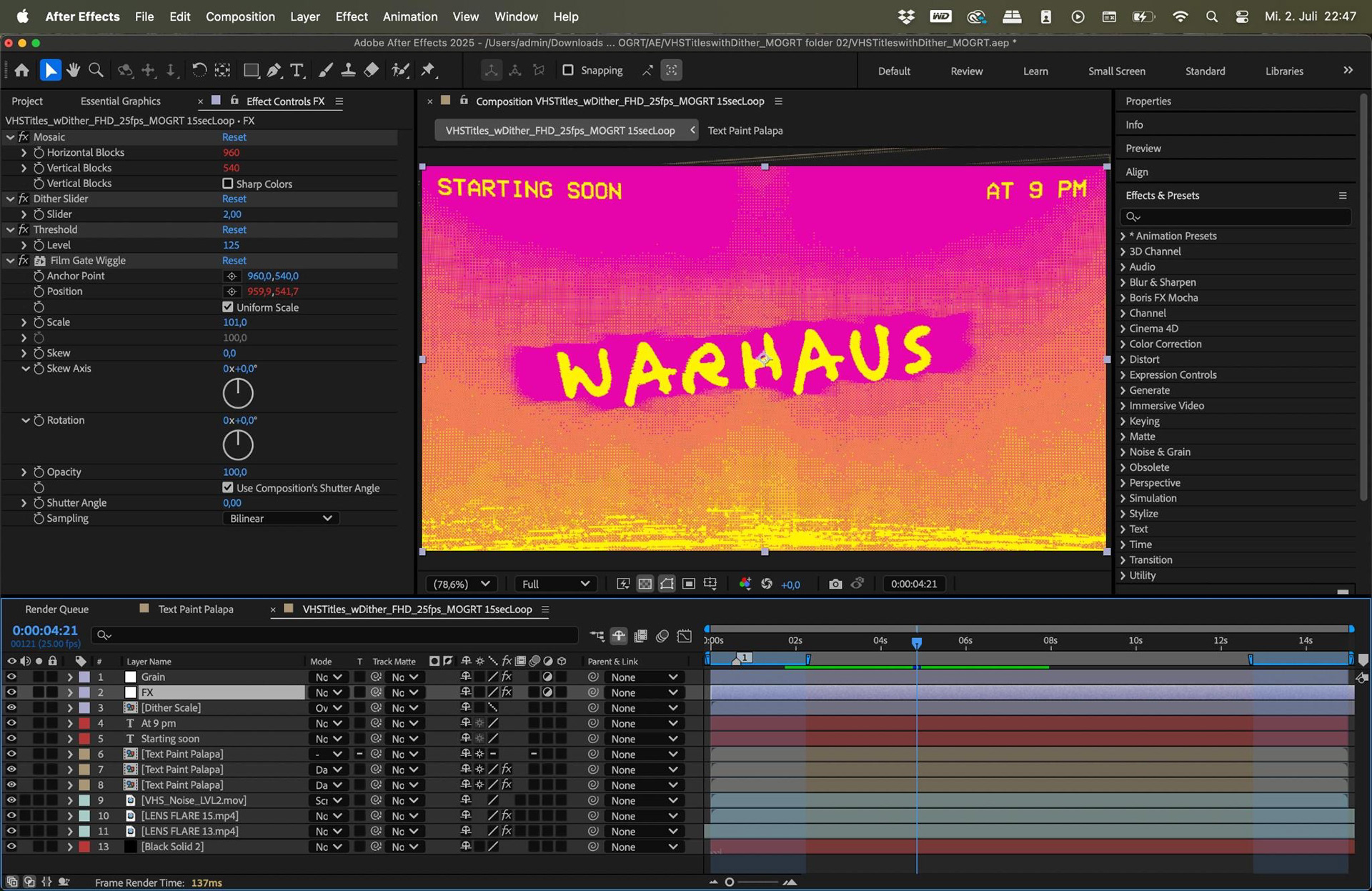The image size is (1372, 891).
Task: Choose the Pen tool
Action: click(274, 70)
